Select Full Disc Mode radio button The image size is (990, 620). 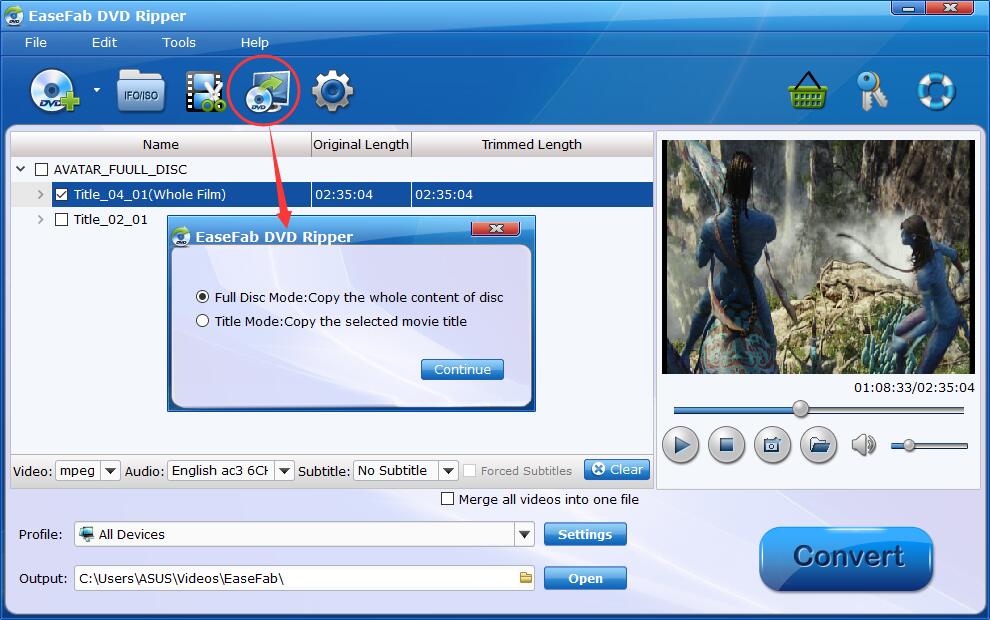pos(202,297)
